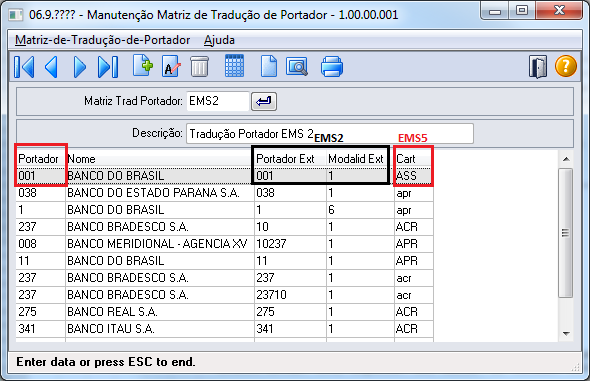Select Portador Ext column header

click(290, 159)
